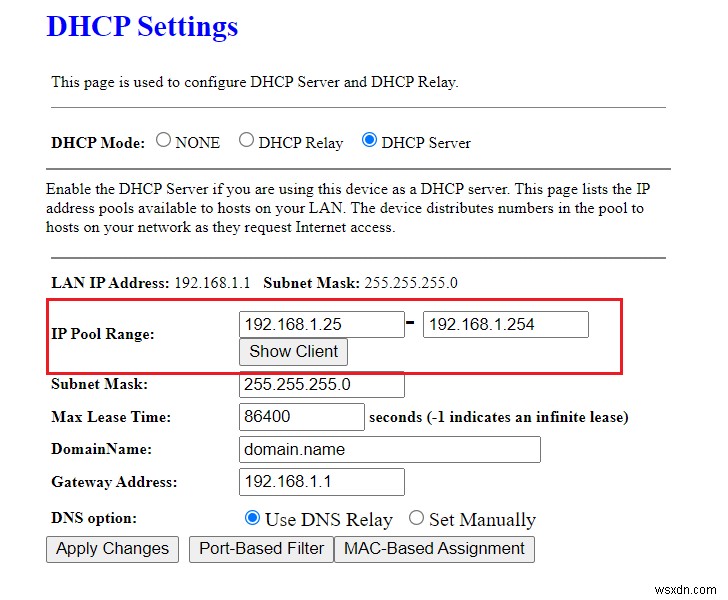Click the Subnet Mask value 255.255.255.0 text
The height and width of the screenshot is (600, 728).
(x=411, y=283)
